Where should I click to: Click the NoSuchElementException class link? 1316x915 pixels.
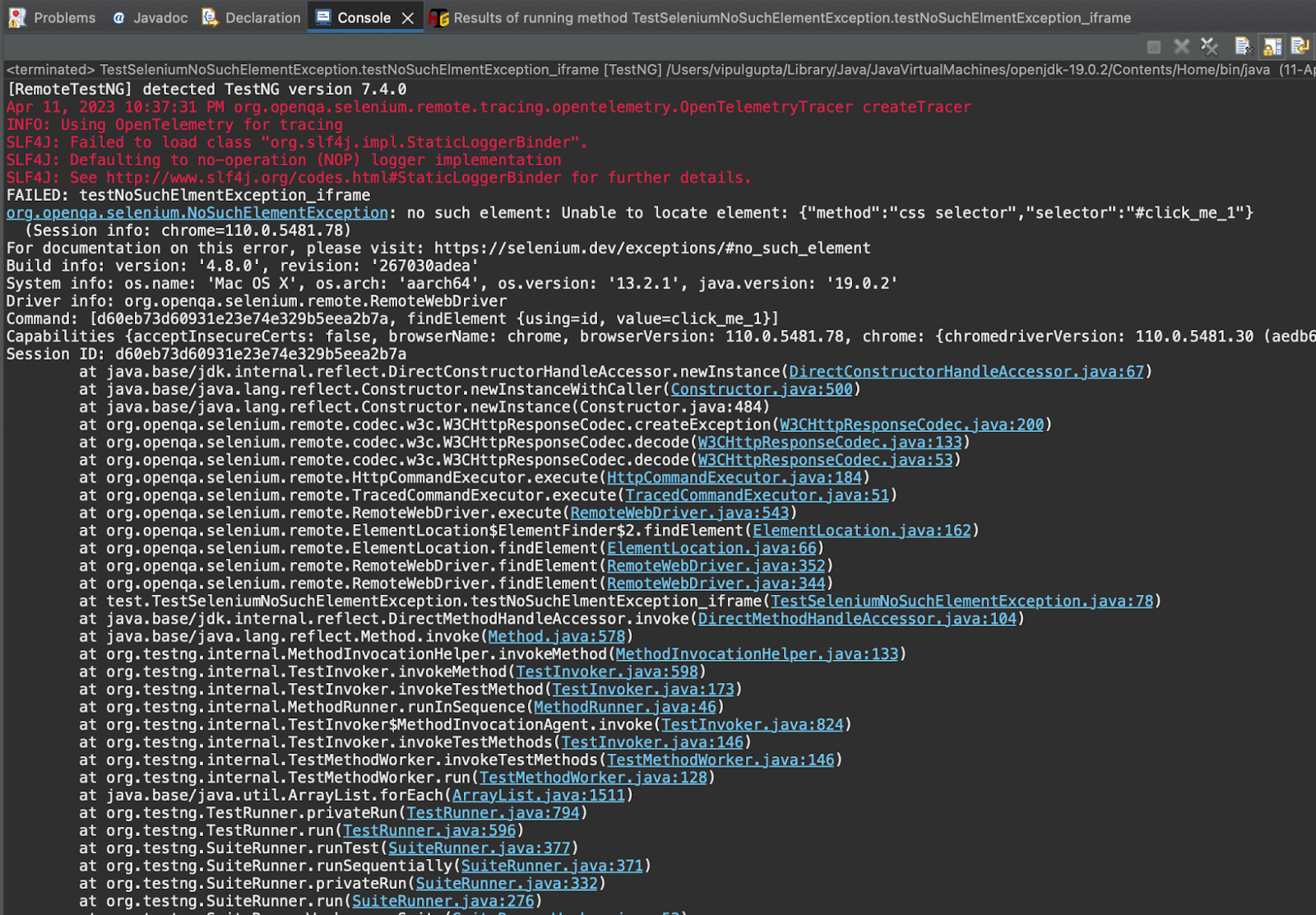[x=197, y=213]
